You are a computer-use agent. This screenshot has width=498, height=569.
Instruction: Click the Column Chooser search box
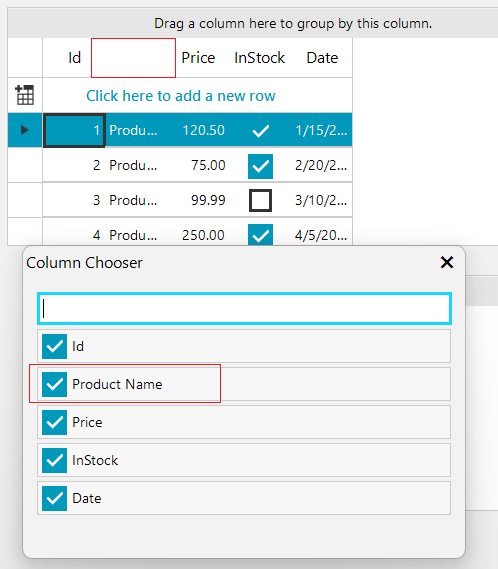point(244,308)
